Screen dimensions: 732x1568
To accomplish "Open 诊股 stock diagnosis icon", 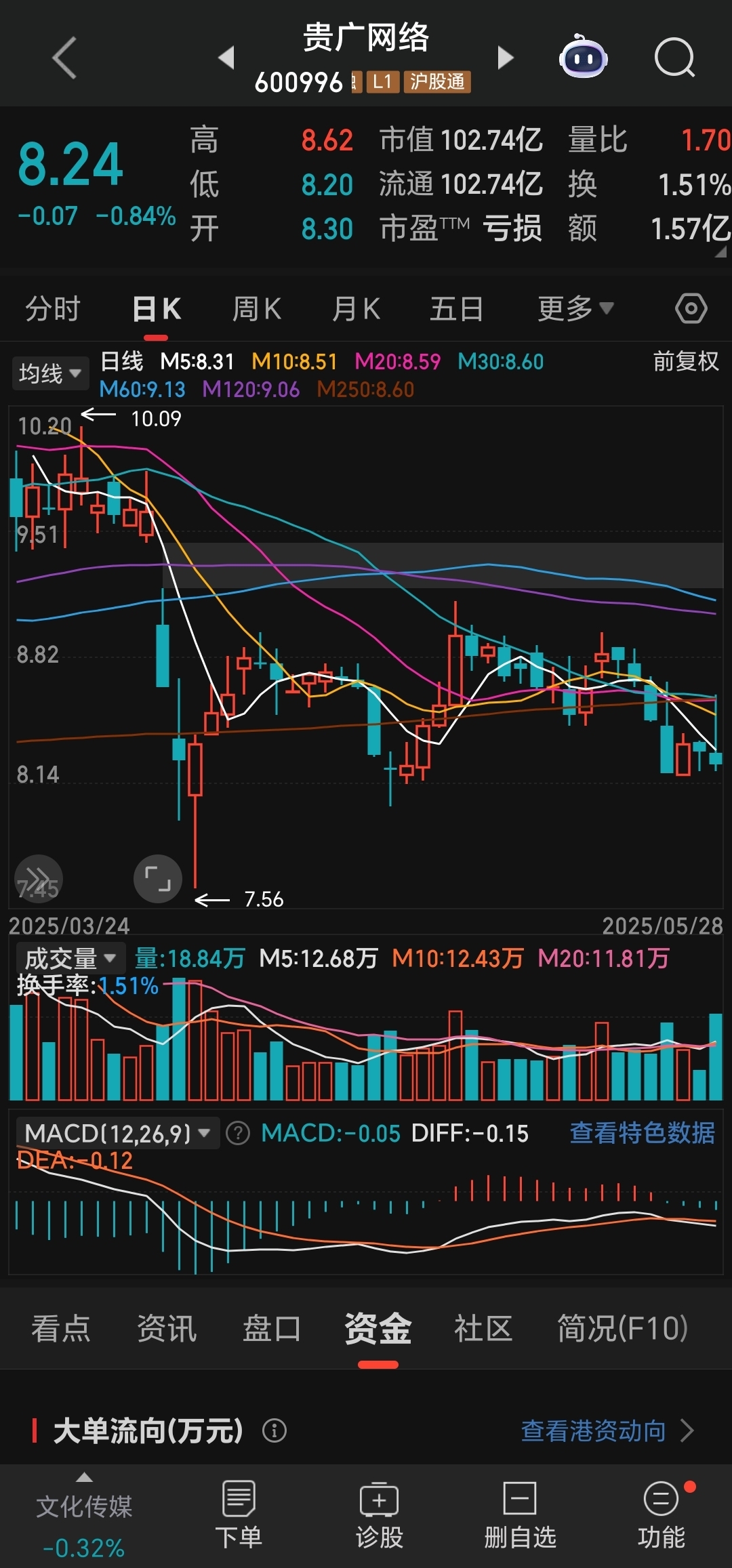I will click(380, 1514).
